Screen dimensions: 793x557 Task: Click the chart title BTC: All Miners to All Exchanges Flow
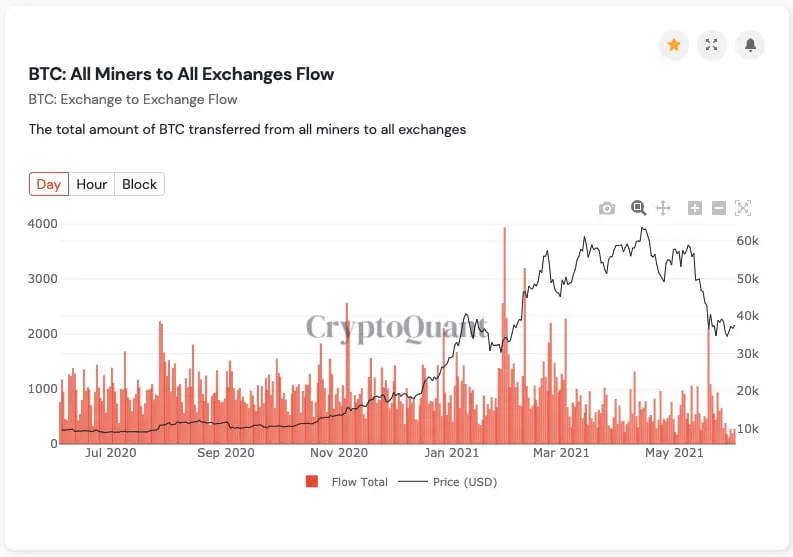[181, 74]
